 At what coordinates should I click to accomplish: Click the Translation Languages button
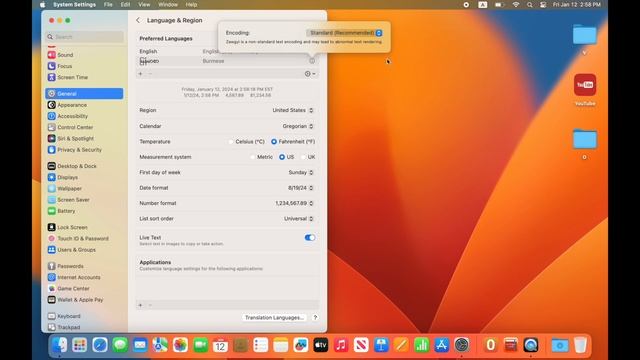pyautogui.click(x=273, y=318)
